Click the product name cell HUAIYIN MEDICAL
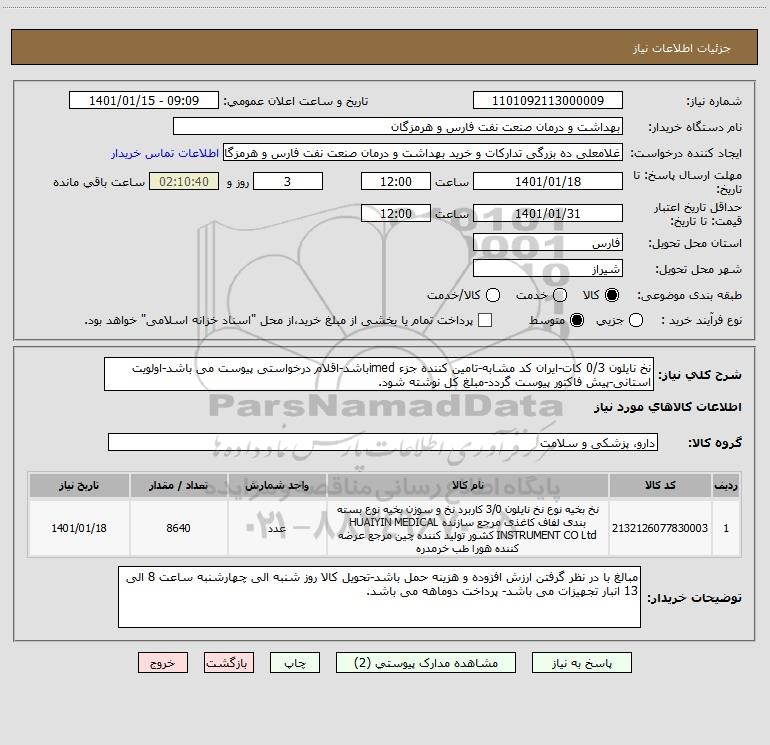Viewport: 770px width, 745px height. point(468,528)
